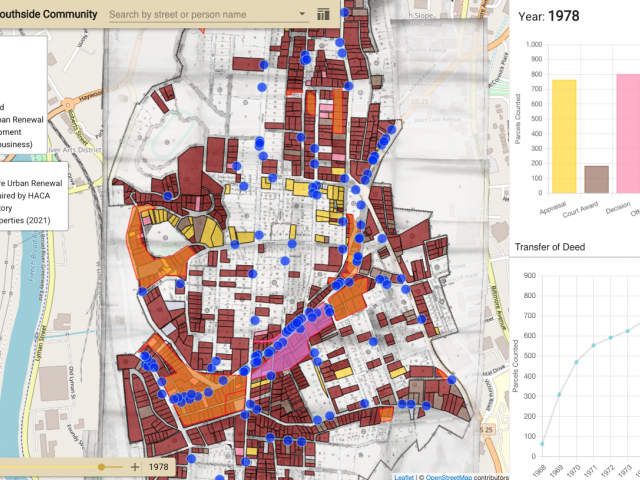Image resolution: width=640 pixels, height=480 pixels.
Task: Open the data table view icon
Action: click(x=323, y=15)
